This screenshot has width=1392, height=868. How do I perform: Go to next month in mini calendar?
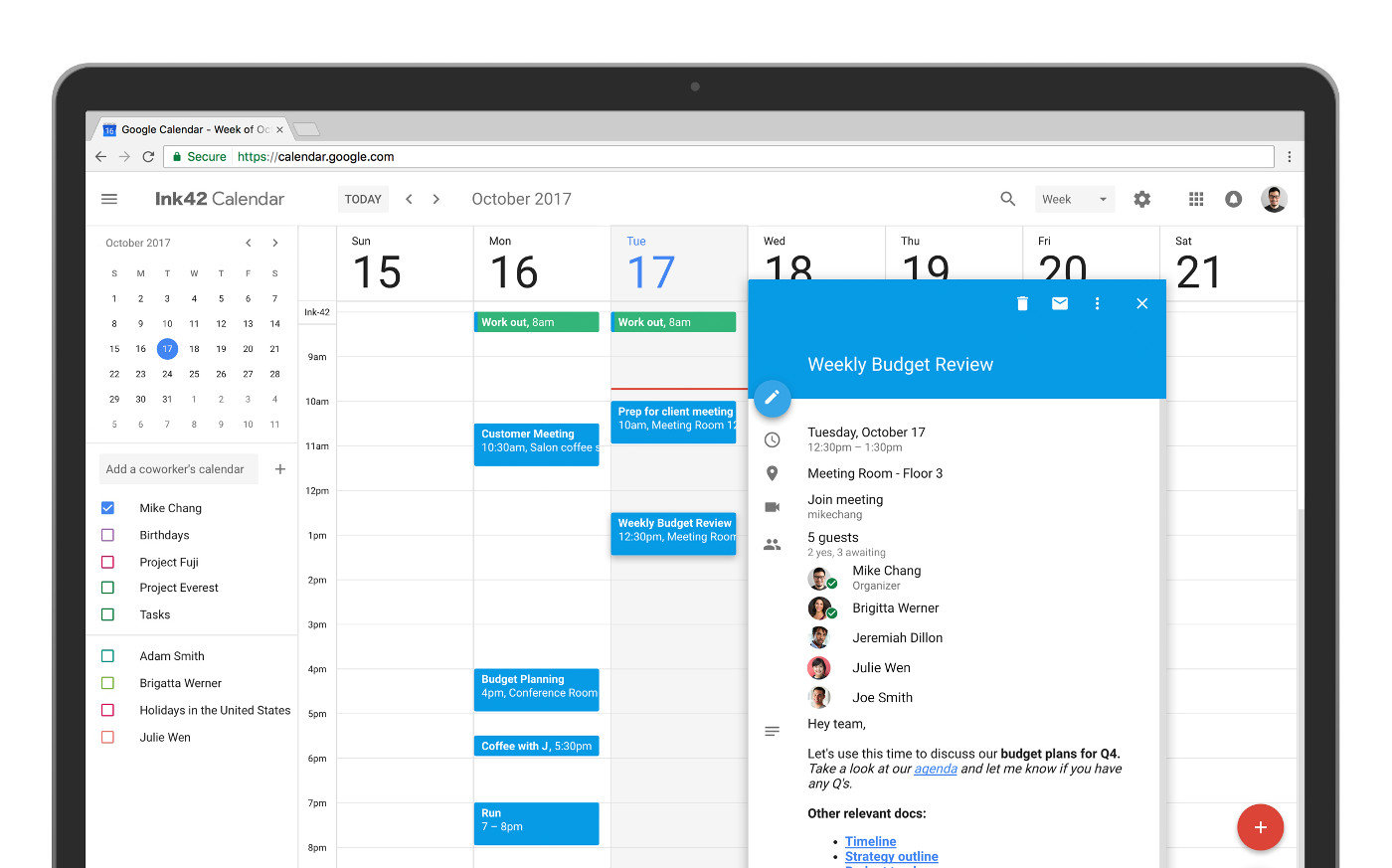coord(275,242)
